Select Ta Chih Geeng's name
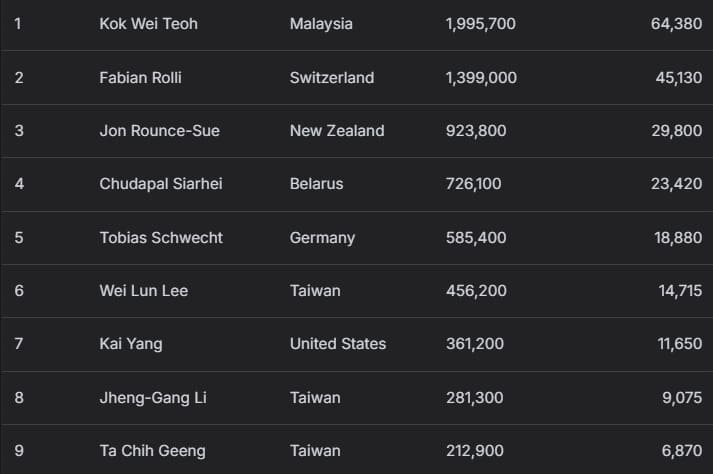 152,451
